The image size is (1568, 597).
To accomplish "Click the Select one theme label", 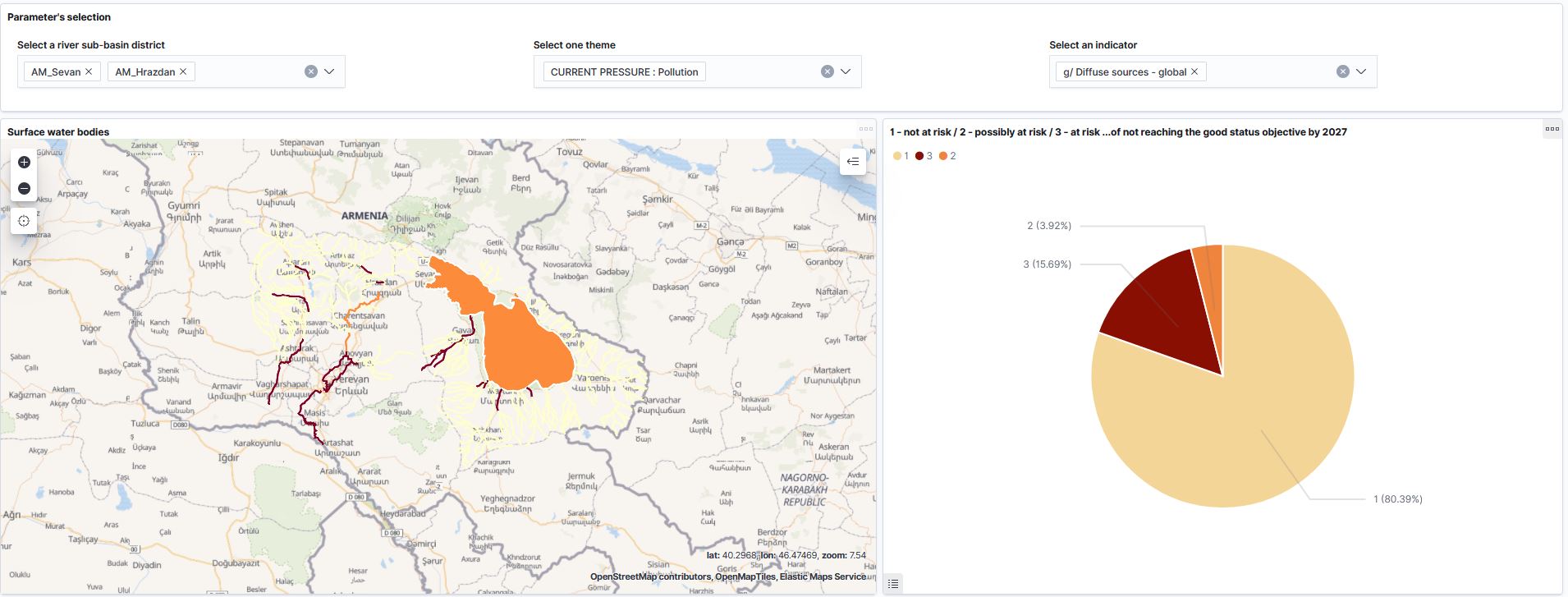I will (574, 45).
